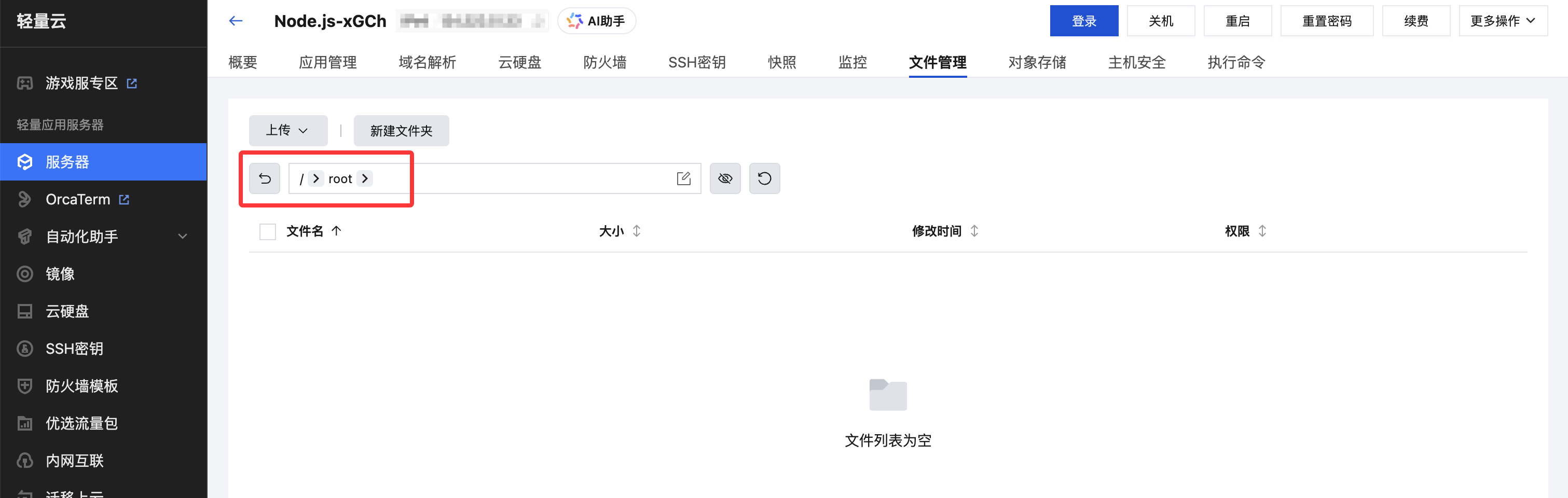Switch to the 快照 tab
Viewport: 1568px width, 498px height.
click(782, 62)
